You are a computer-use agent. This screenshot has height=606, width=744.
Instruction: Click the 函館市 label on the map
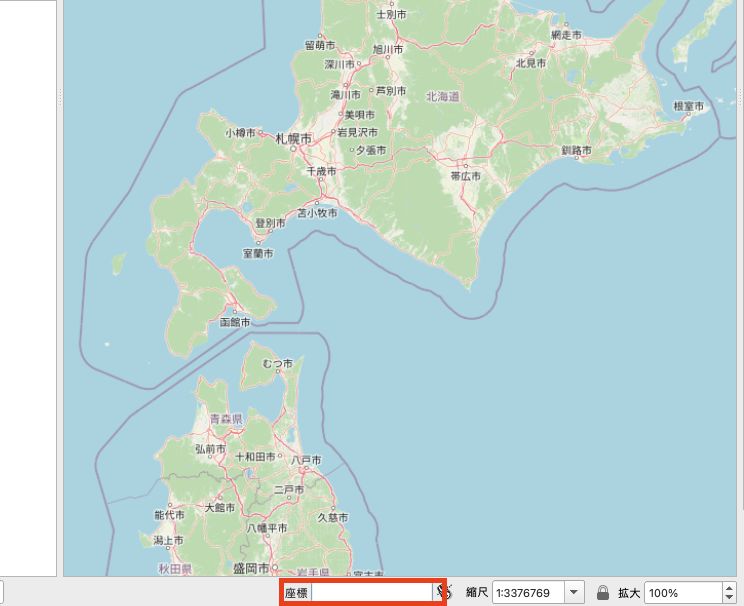[x=235, y=323]
